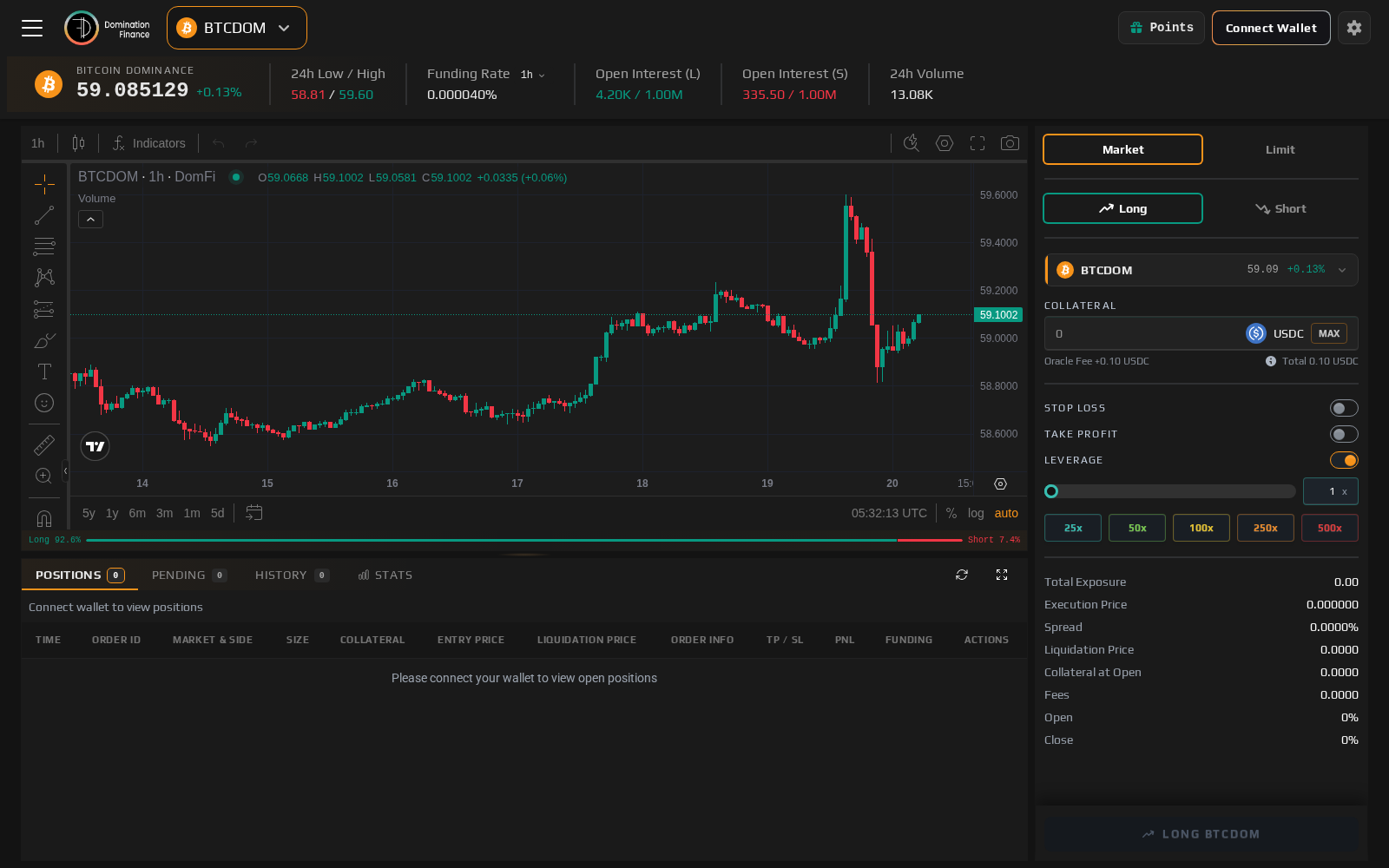
Task: Click the leverage multiplier input box
Action: 1331,491
